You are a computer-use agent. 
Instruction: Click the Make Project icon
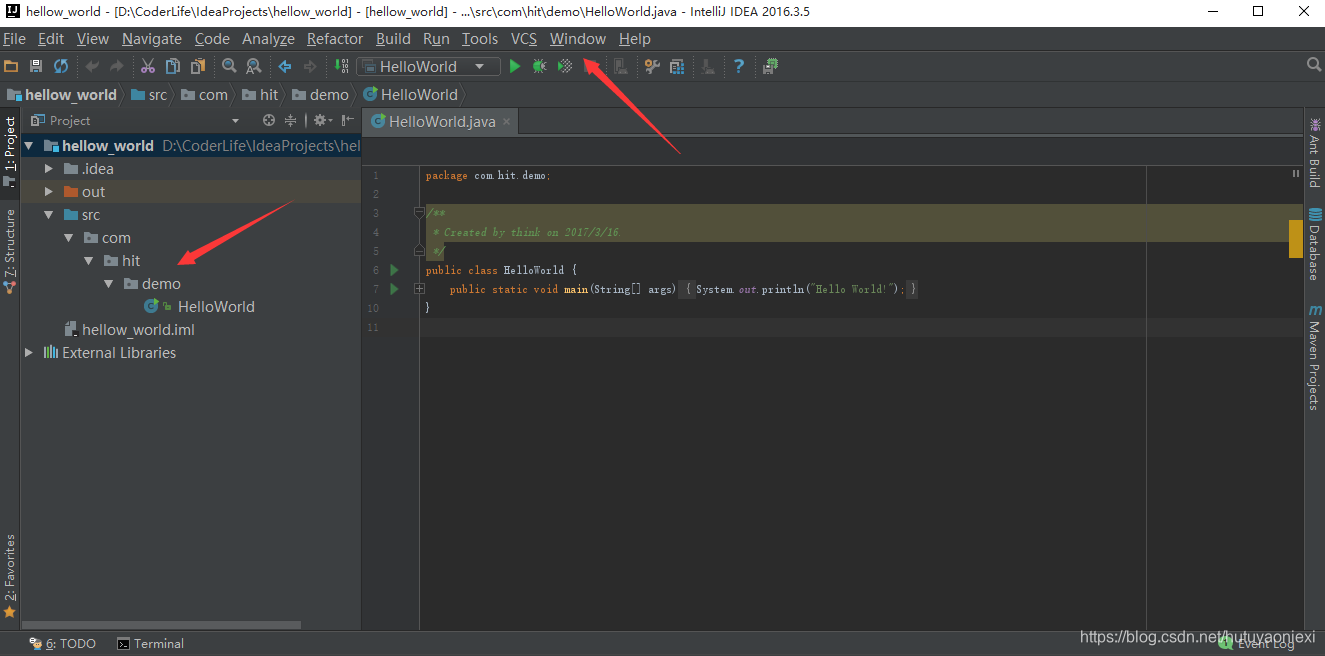point(341,66)
